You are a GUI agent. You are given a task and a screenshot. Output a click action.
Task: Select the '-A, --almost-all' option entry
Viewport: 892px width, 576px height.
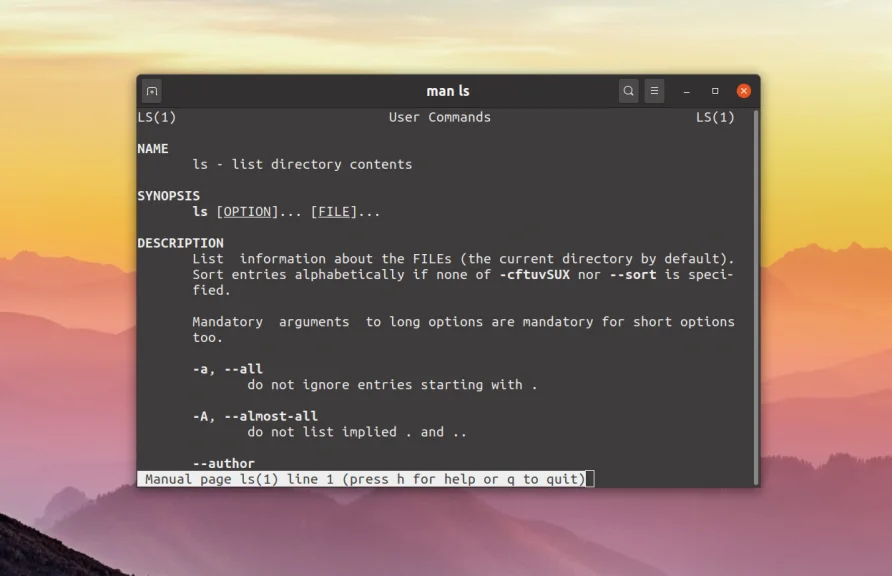(256, 415)
